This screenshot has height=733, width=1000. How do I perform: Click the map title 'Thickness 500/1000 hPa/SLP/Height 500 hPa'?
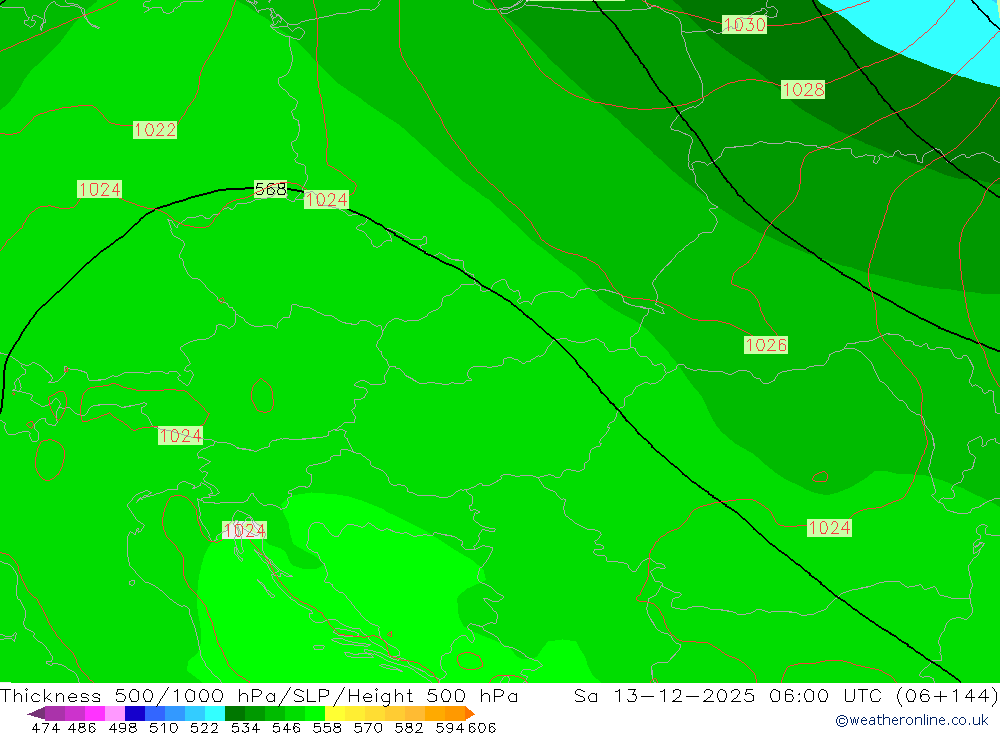point(259,695)
